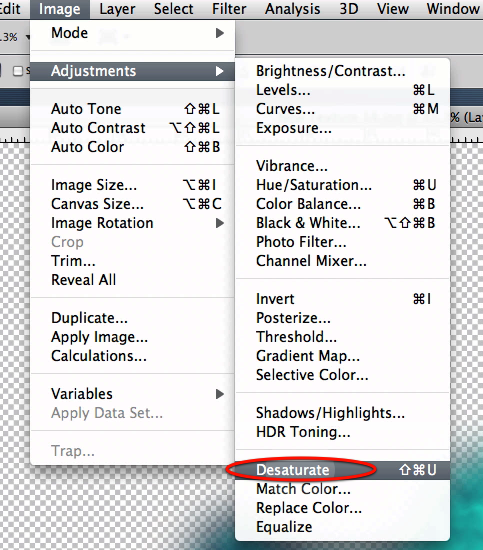Open the Mode submenu arrow
The image size is (483, 550).
[x=220, y=33]
